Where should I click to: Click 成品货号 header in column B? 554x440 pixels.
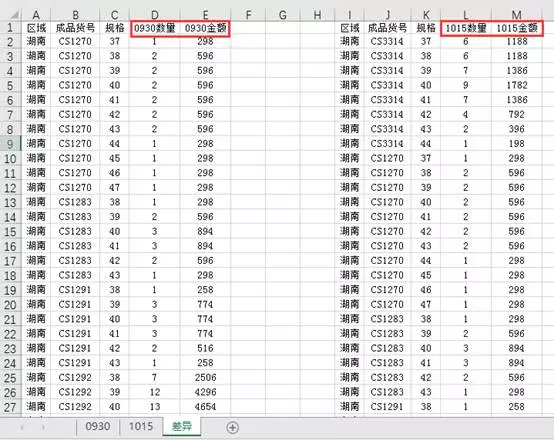pyautogui.click(x=75, y=28)
